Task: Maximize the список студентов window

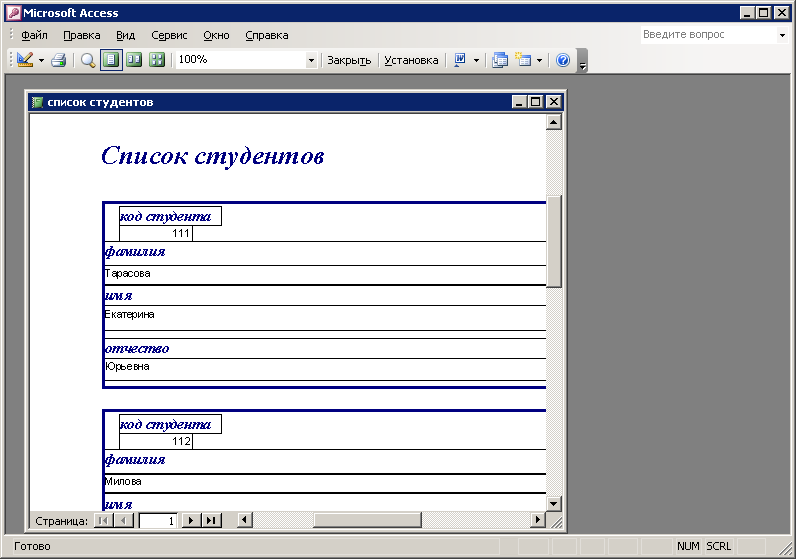Action: pyautogui.click(x=536, y=102)
